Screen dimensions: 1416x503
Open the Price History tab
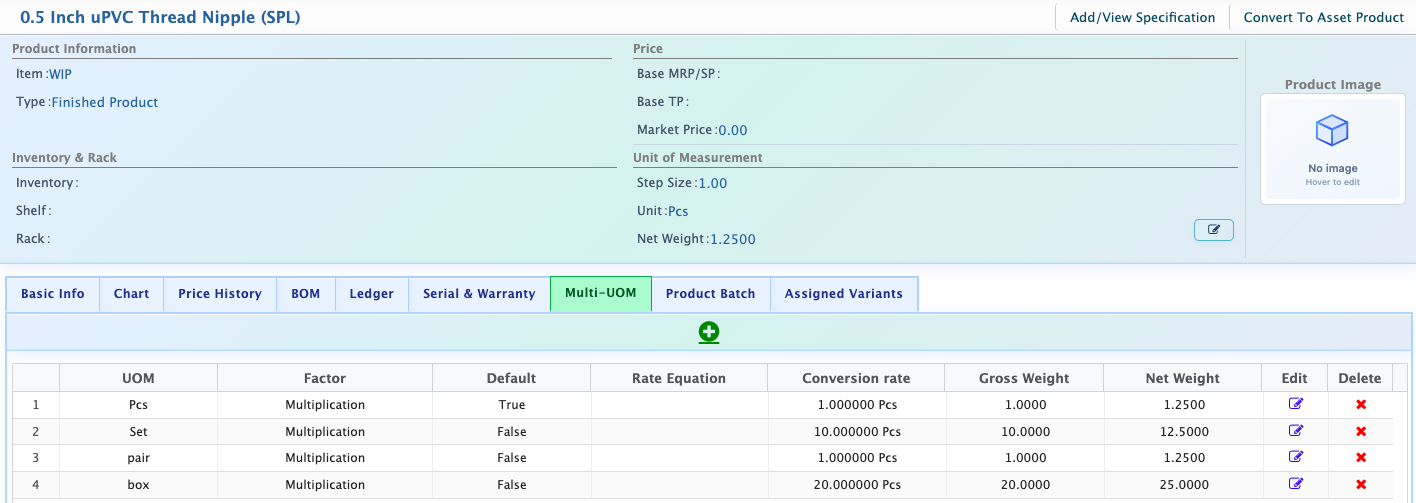tap(220, 294)
